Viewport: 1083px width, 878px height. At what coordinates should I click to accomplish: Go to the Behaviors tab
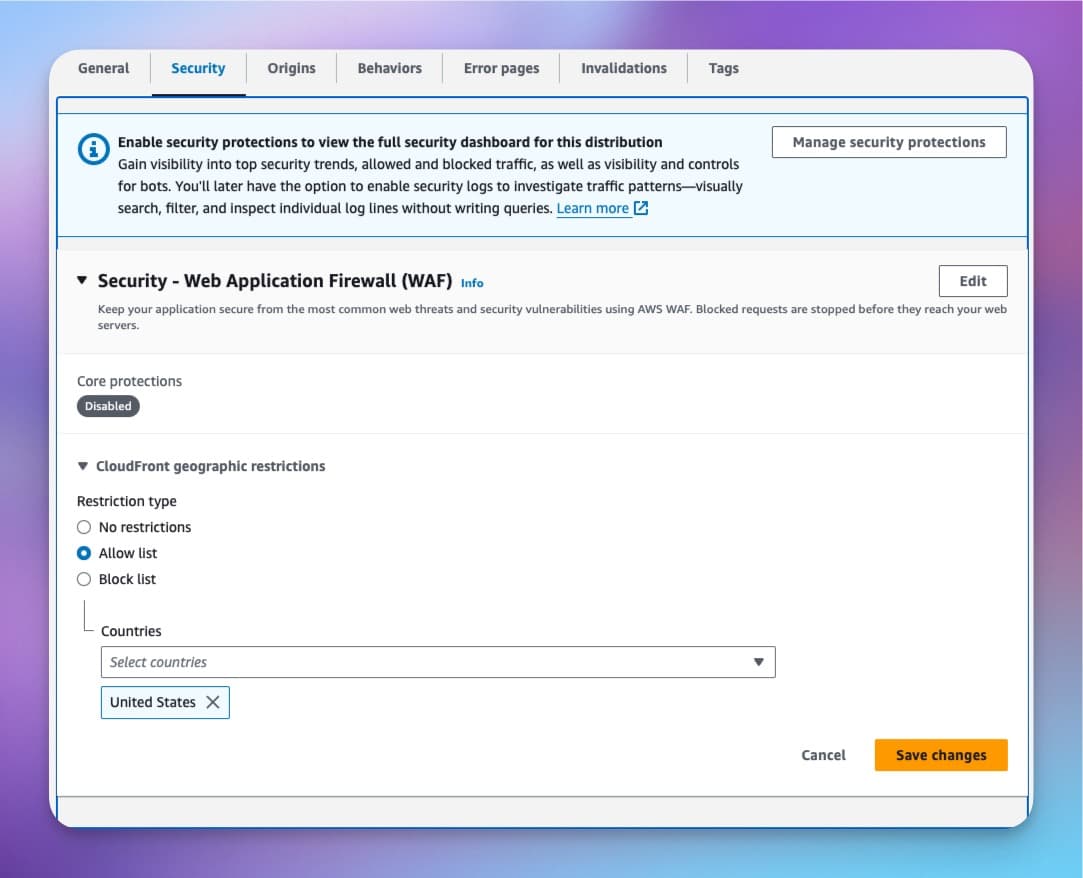[x=390, y=68]
